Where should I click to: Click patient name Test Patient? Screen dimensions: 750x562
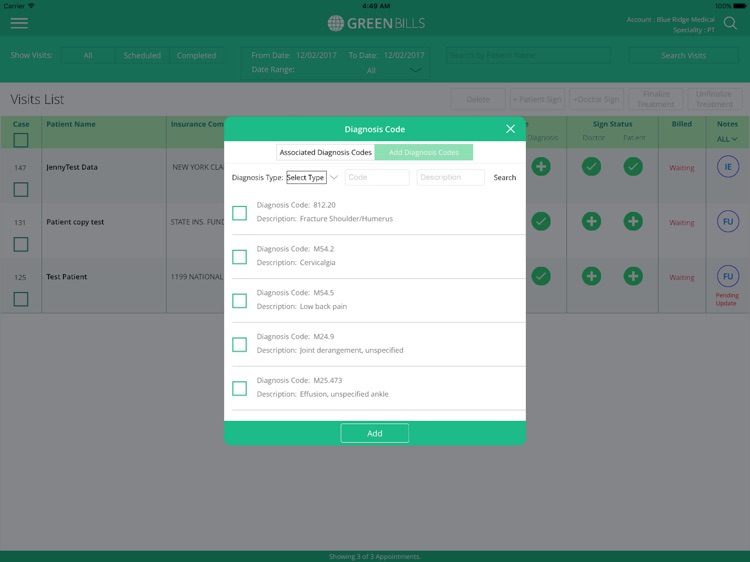pyautogui.click(x=66, y=276)
